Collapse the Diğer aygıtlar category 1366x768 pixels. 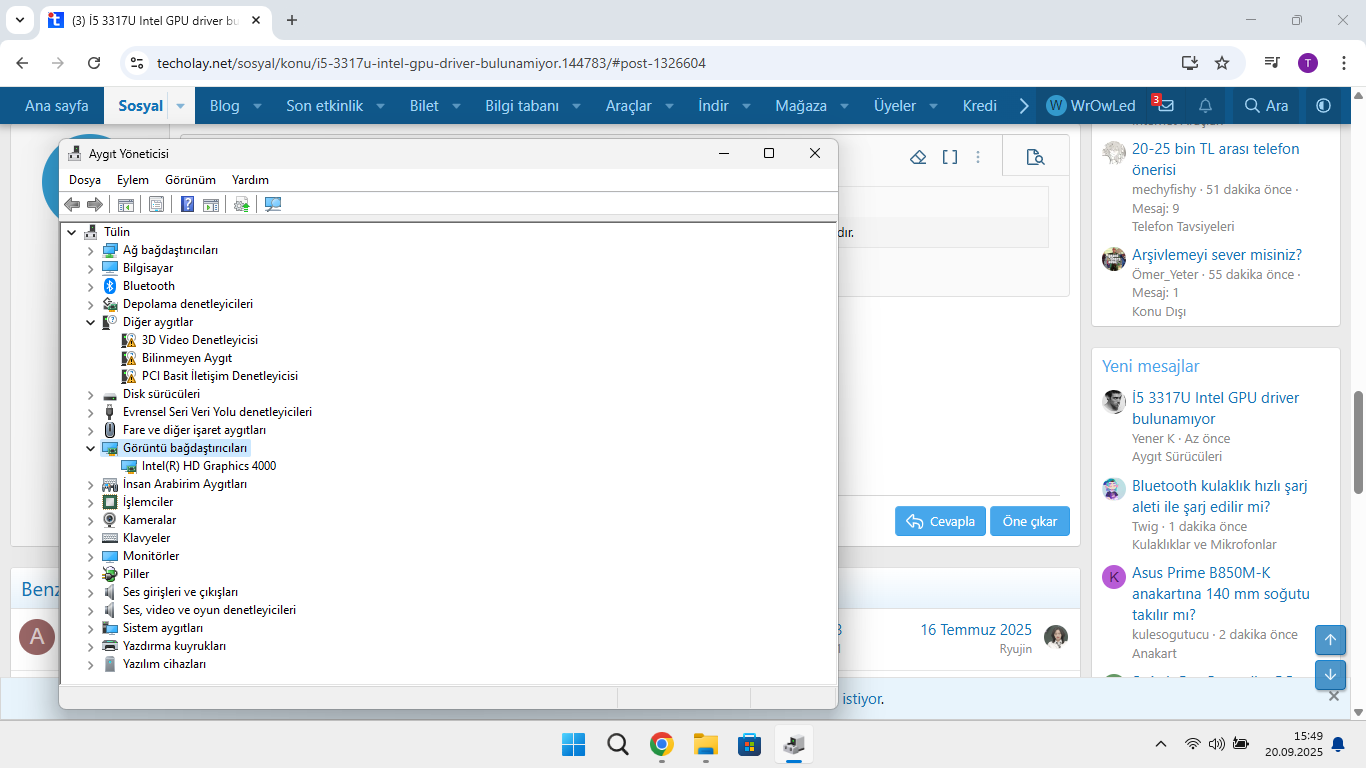click(91, 322)
